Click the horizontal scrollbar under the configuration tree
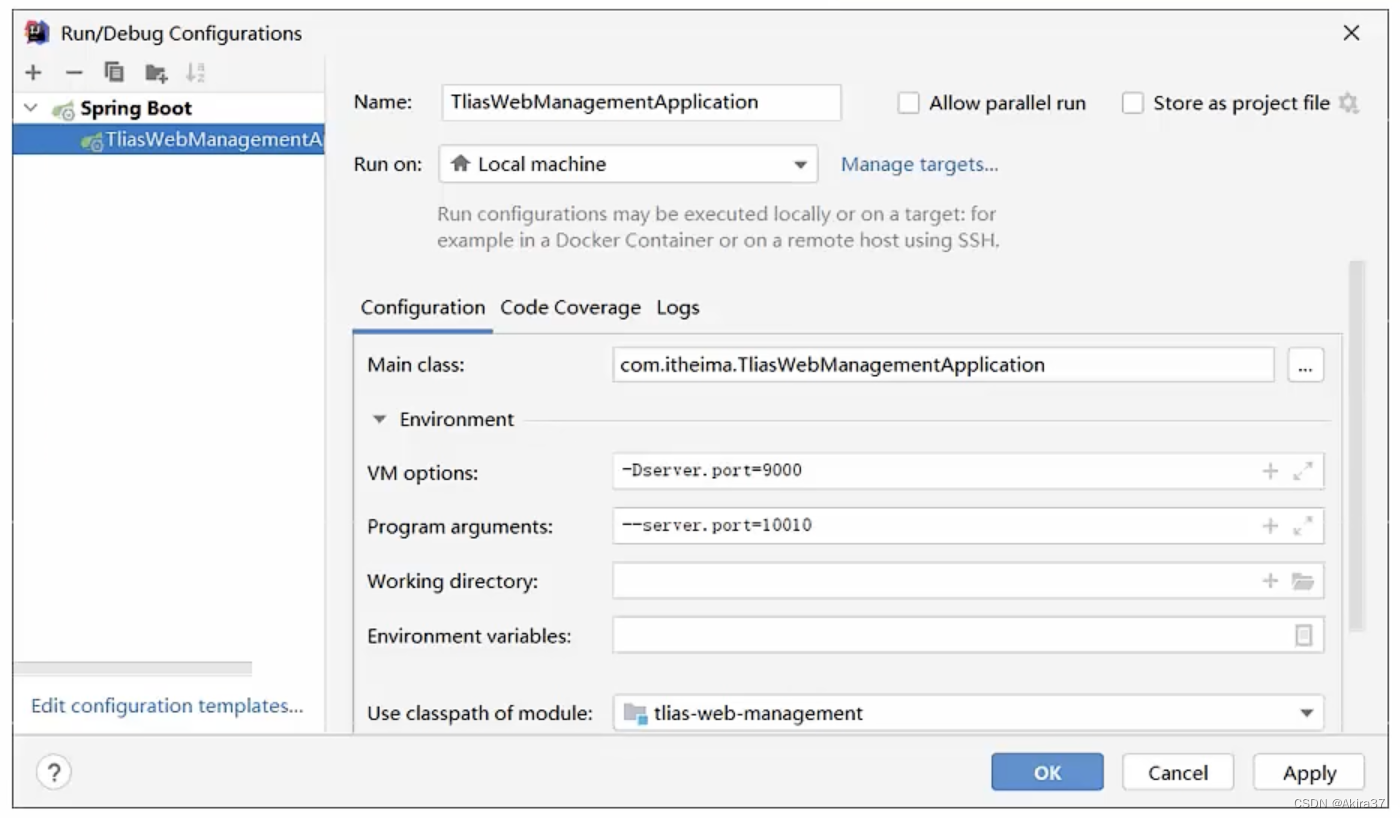This screenshot has height=818, width=1400. [132, 669]
